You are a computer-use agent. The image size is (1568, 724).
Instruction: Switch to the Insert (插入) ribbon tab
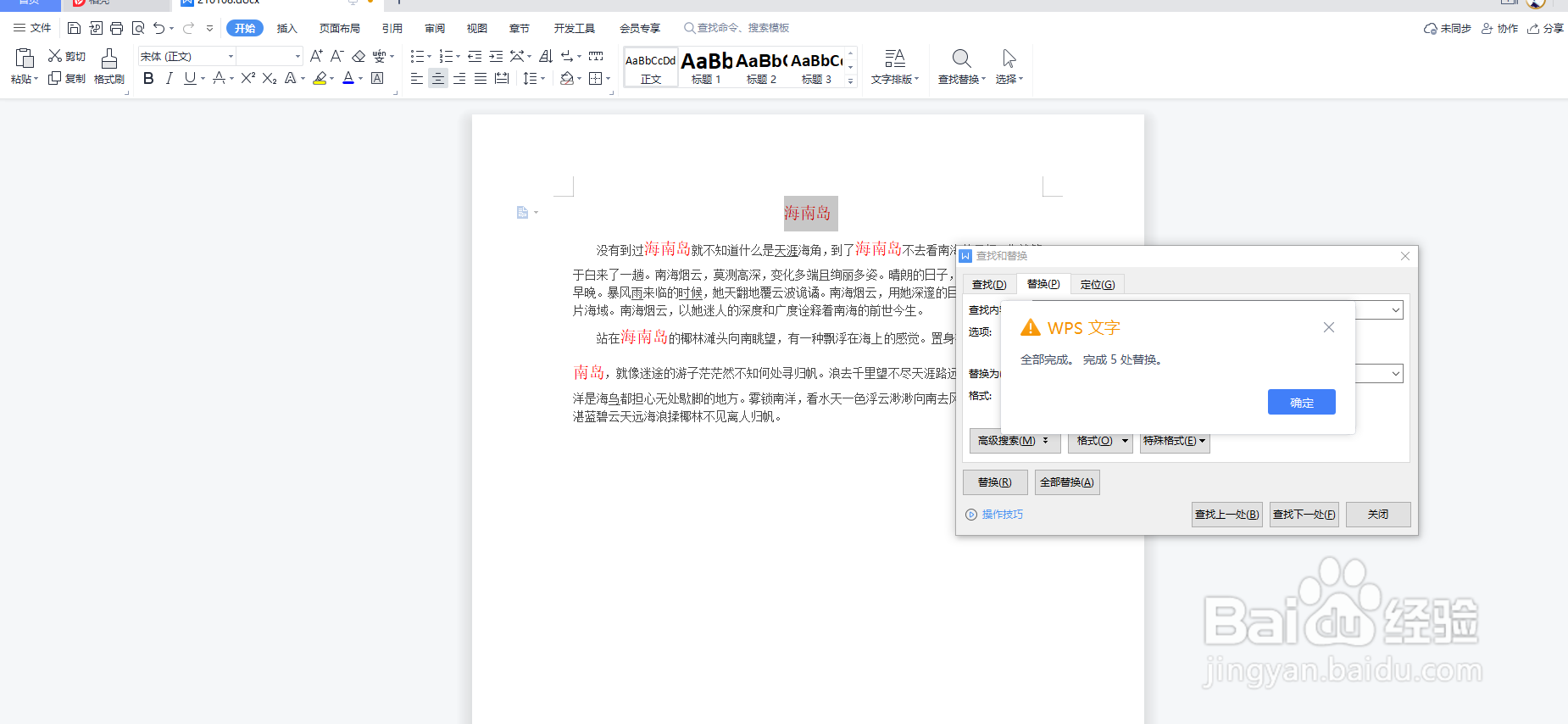(287, 28)
